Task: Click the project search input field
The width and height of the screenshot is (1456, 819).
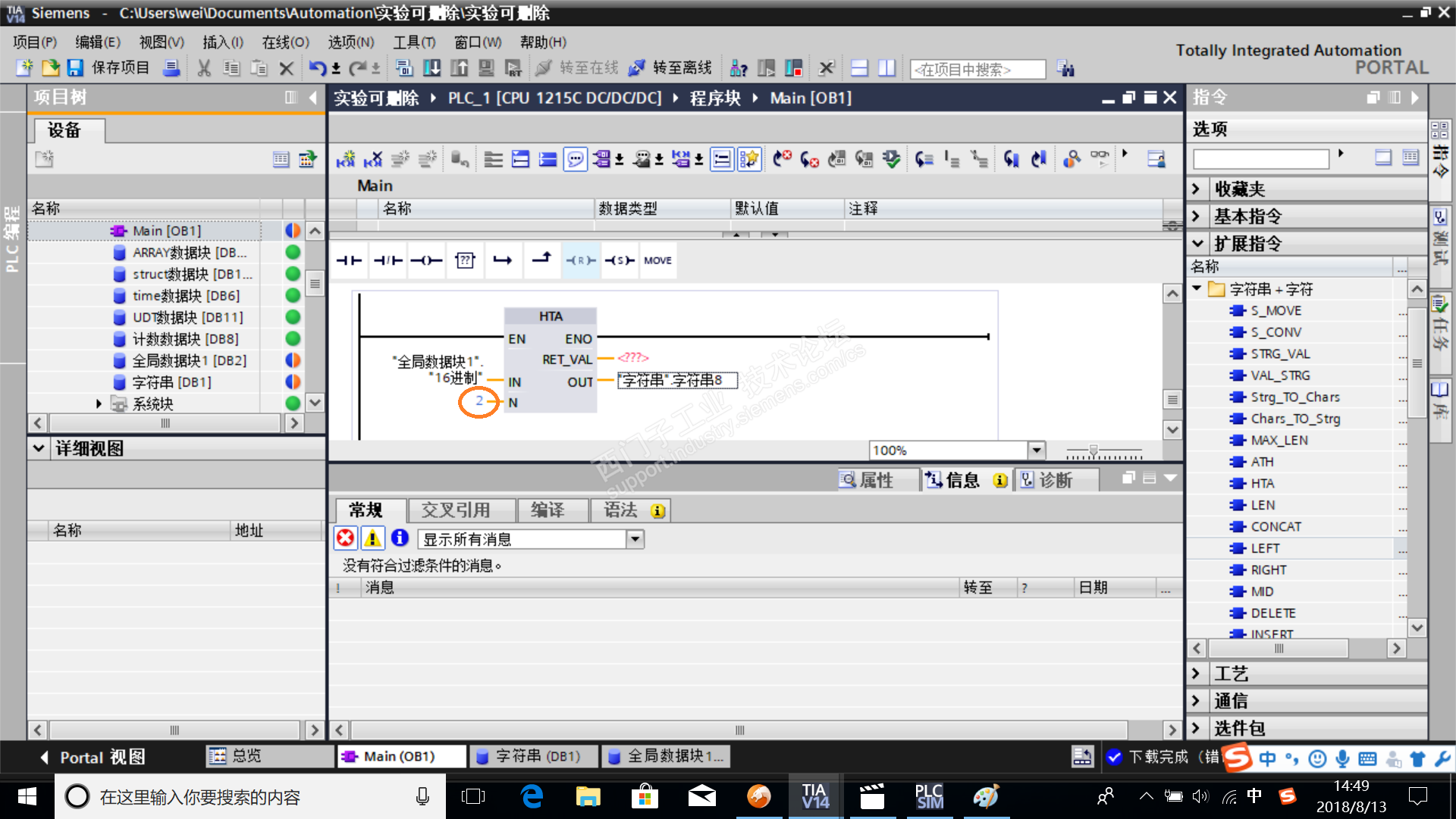Action: pyautogui.click(x=977, y=70)
